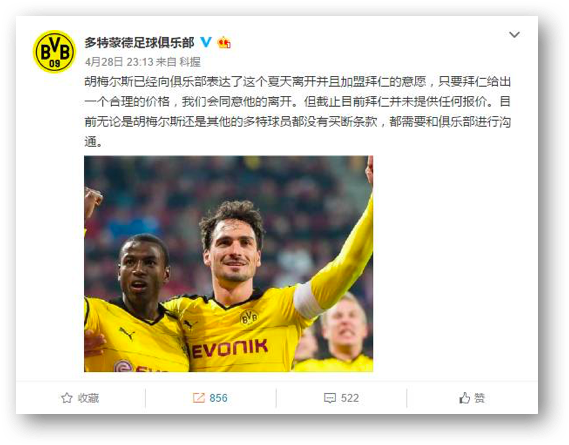Click the crown membership badge icon

coord(224,43)
